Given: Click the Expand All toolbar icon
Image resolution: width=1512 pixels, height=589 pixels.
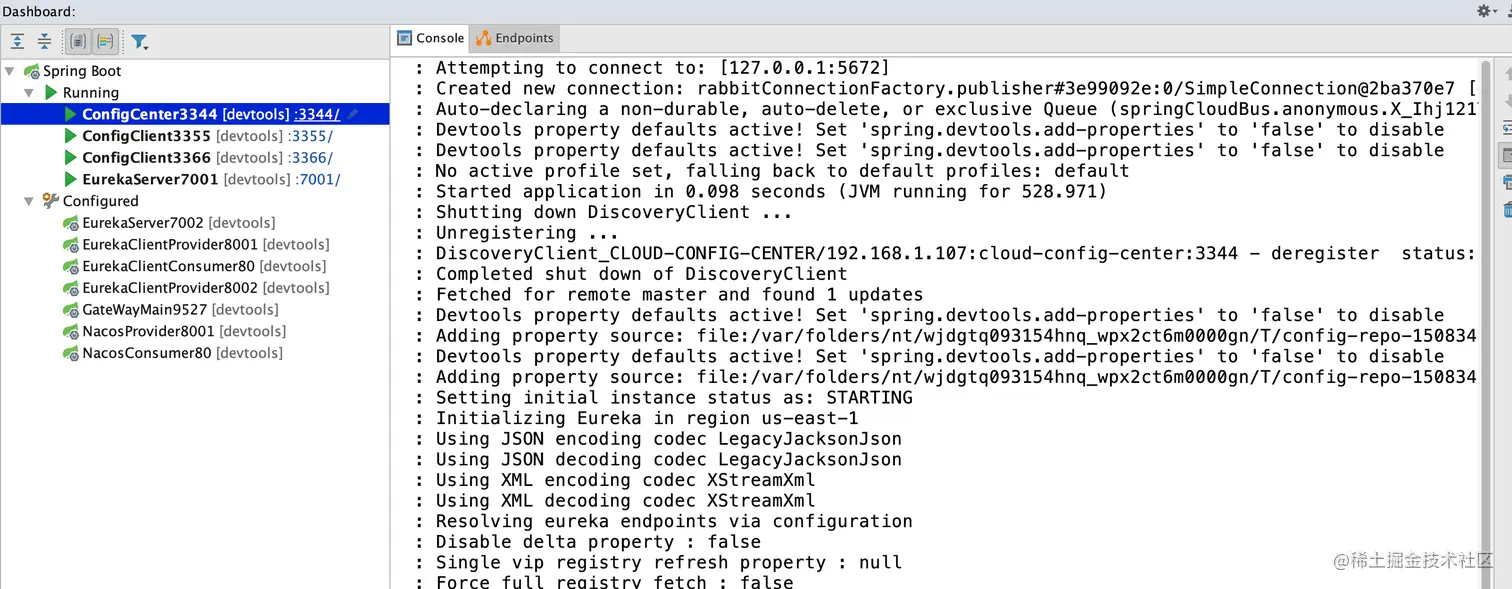Looking at the screenshot, I should click(18, 42).
